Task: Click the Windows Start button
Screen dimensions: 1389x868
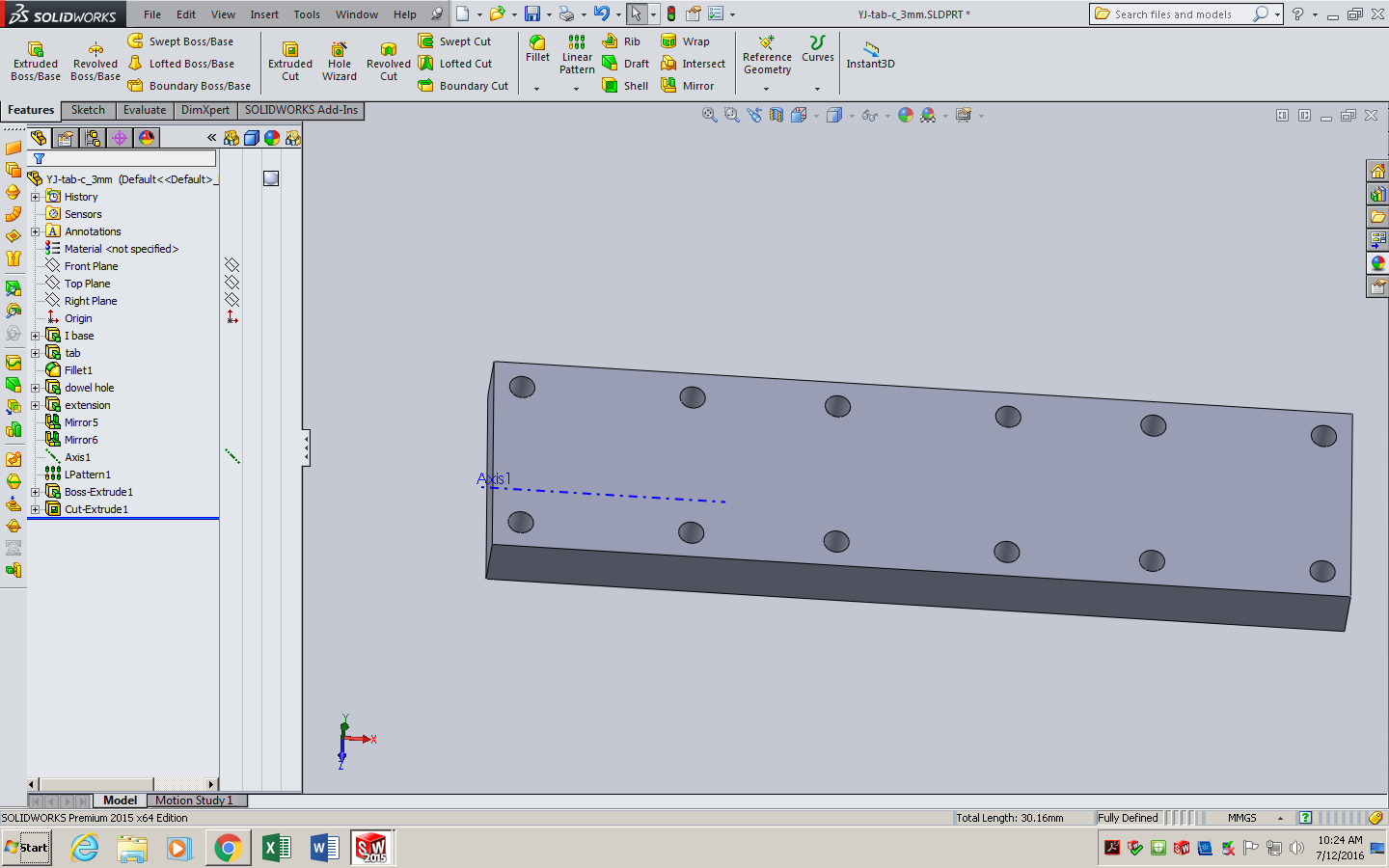Action: [x=27, y=848]
